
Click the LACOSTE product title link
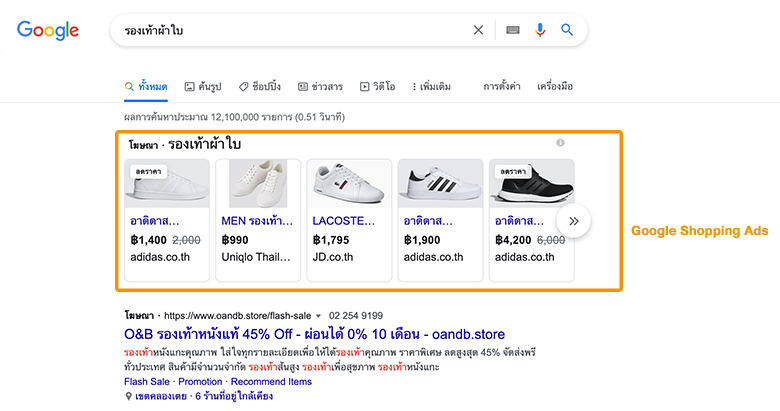click(x=344, y=221)
